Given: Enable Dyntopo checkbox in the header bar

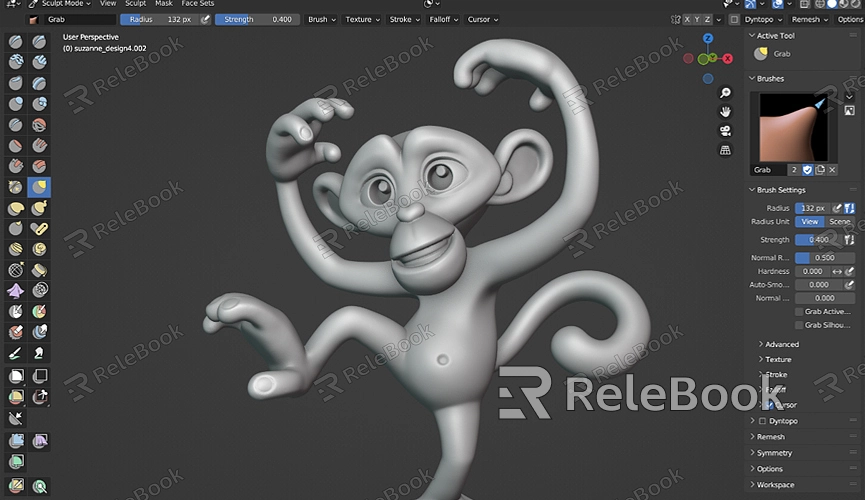Looking at the screenshot, I should point(734,19).
